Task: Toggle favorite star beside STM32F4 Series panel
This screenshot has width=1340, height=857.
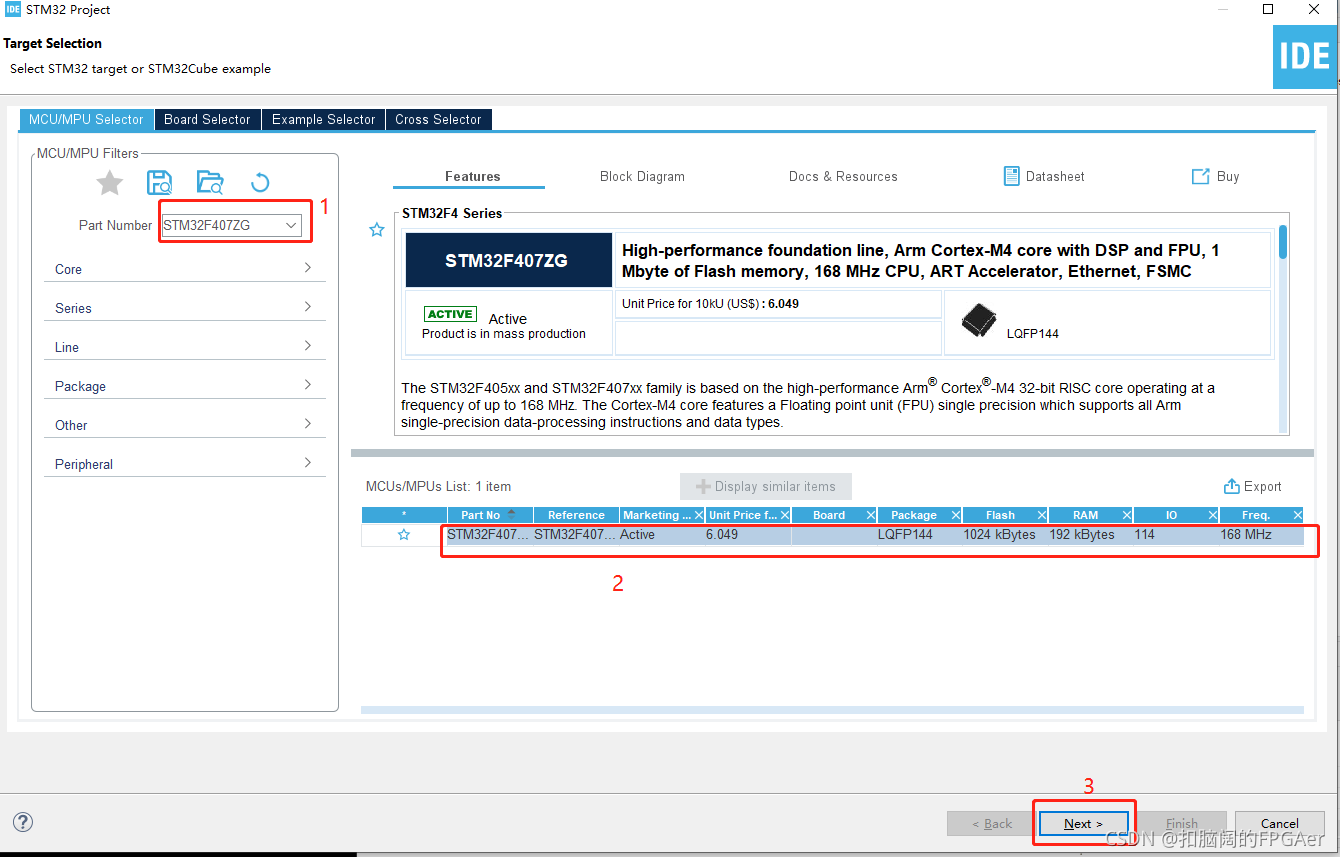Action: click(x=377, y=230)
